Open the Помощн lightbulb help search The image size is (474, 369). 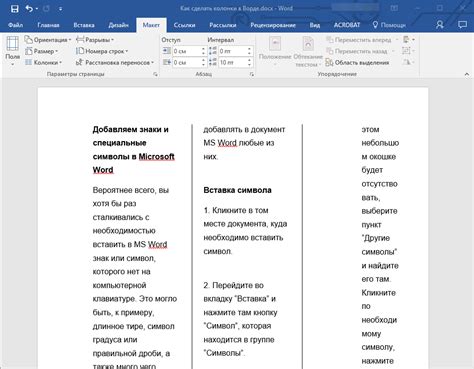click(x=389, y=25)
